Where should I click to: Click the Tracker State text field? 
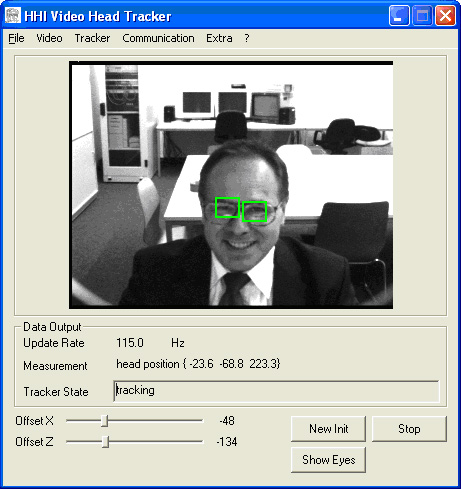pos(276,391)
